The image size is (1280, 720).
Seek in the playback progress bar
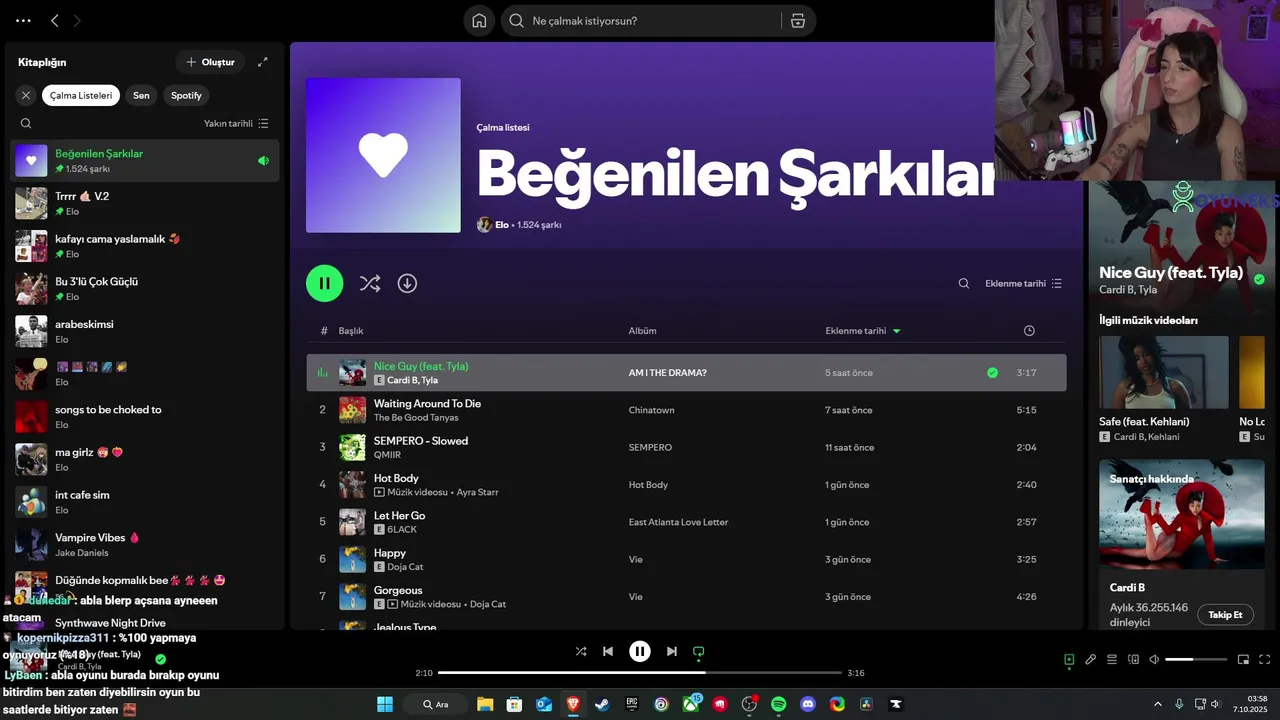click(x=640, y=673)
